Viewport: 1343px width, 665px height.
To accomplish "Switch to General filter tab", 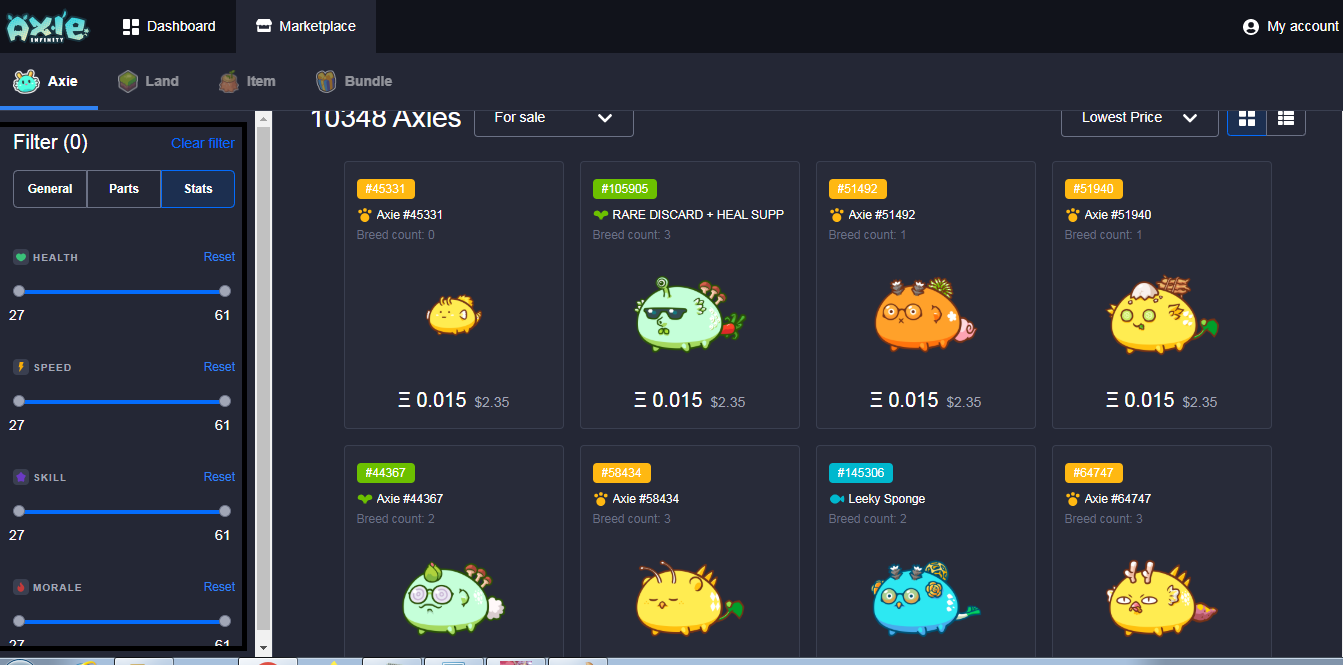I will pos(50,188).
